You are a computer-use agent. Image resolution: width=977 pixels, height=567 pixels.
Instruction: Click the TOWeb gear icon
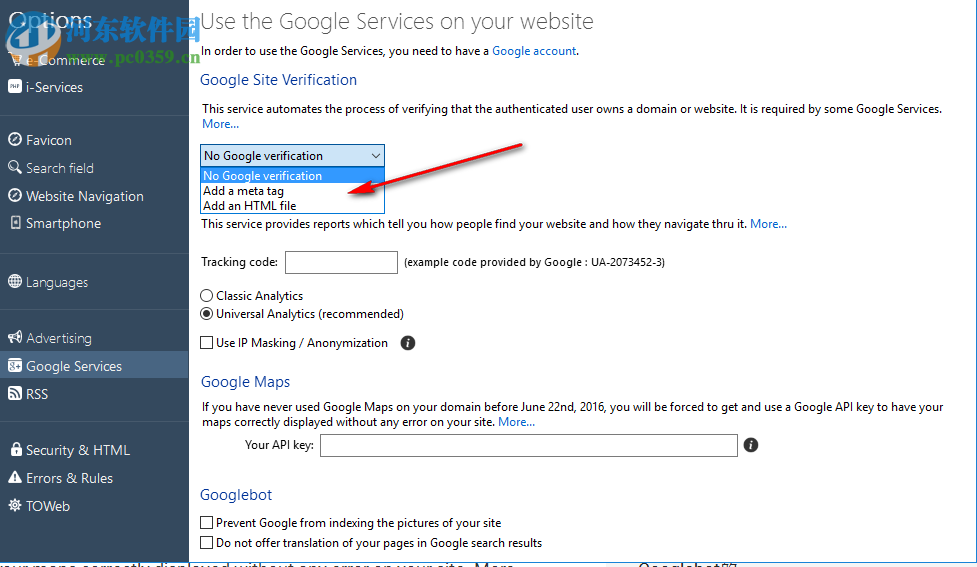tap(14, 505)
